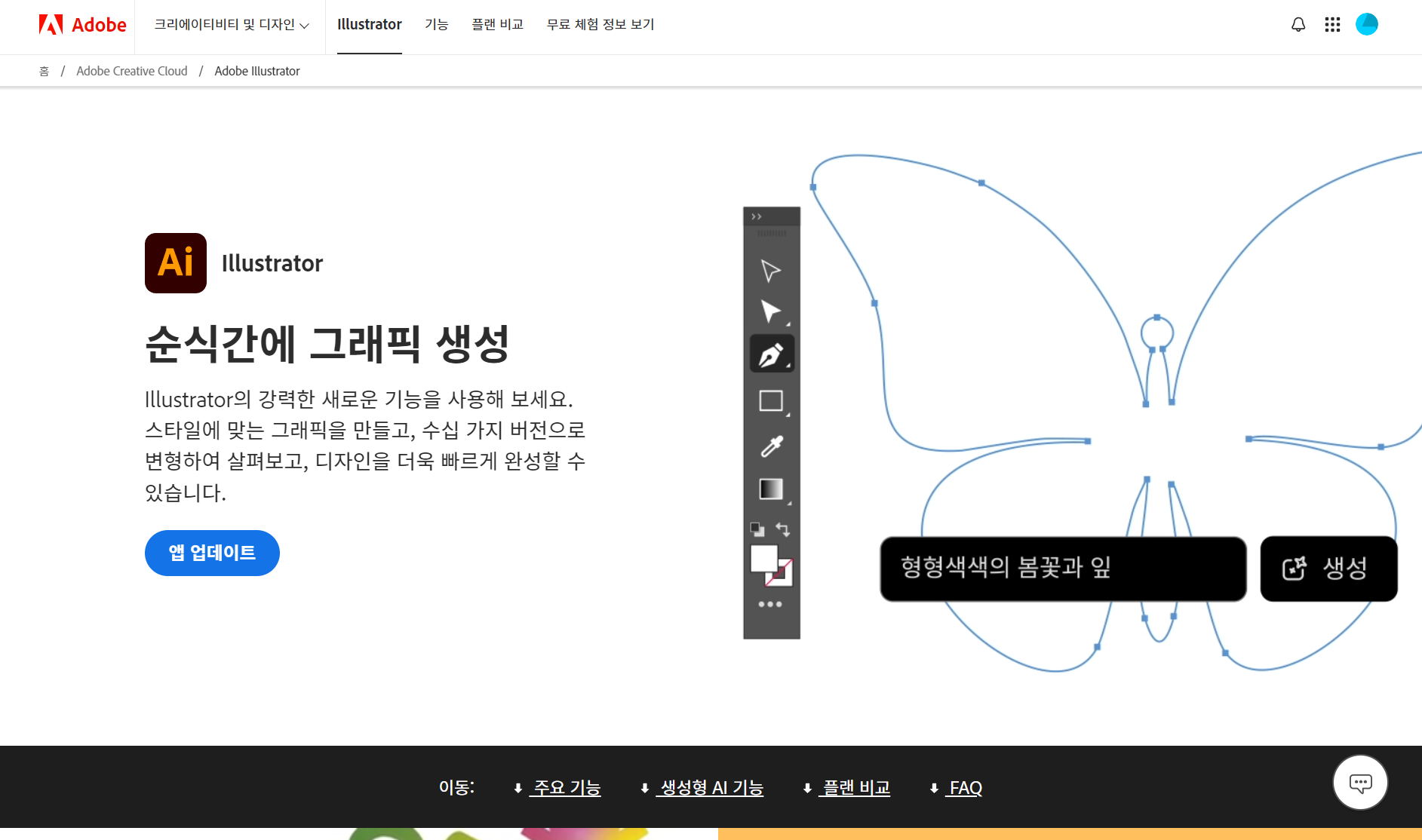Select the Pen tool

click(772, 354)
